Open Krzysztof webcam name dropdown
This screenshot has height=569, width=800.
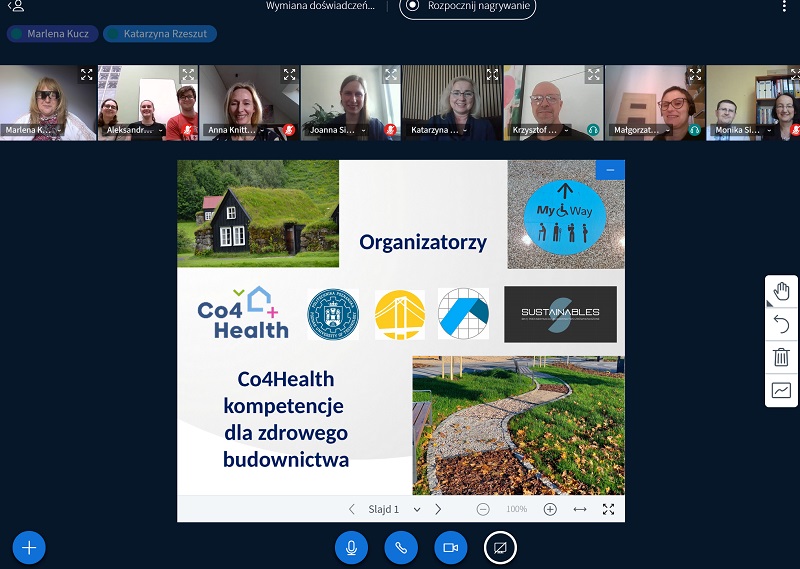pos(540,130)
